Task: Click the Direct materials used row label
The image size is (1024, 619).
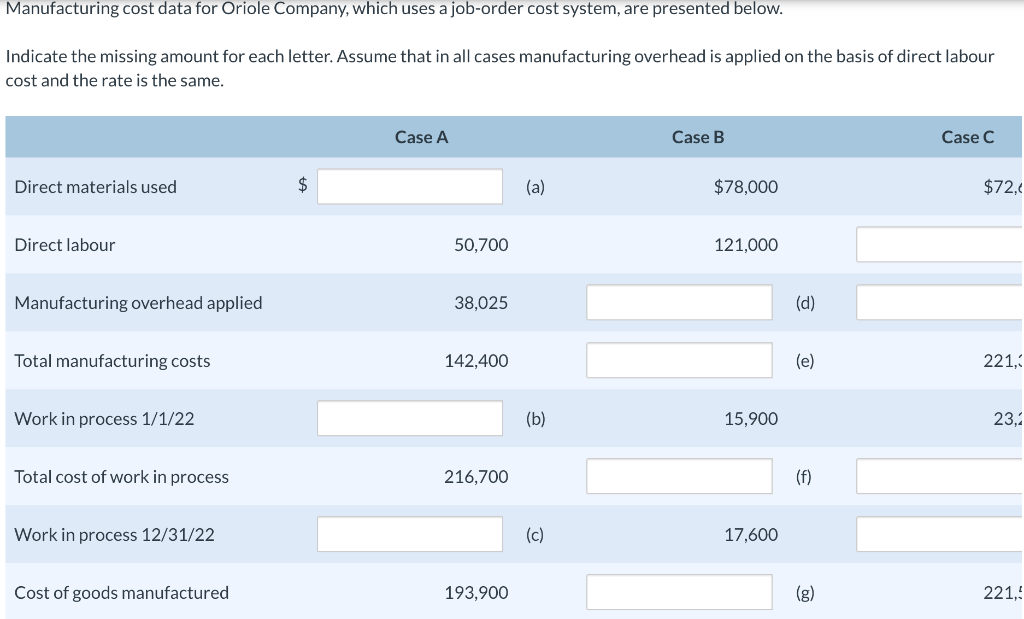Action: pyautogui.click(x=95, y=186)
